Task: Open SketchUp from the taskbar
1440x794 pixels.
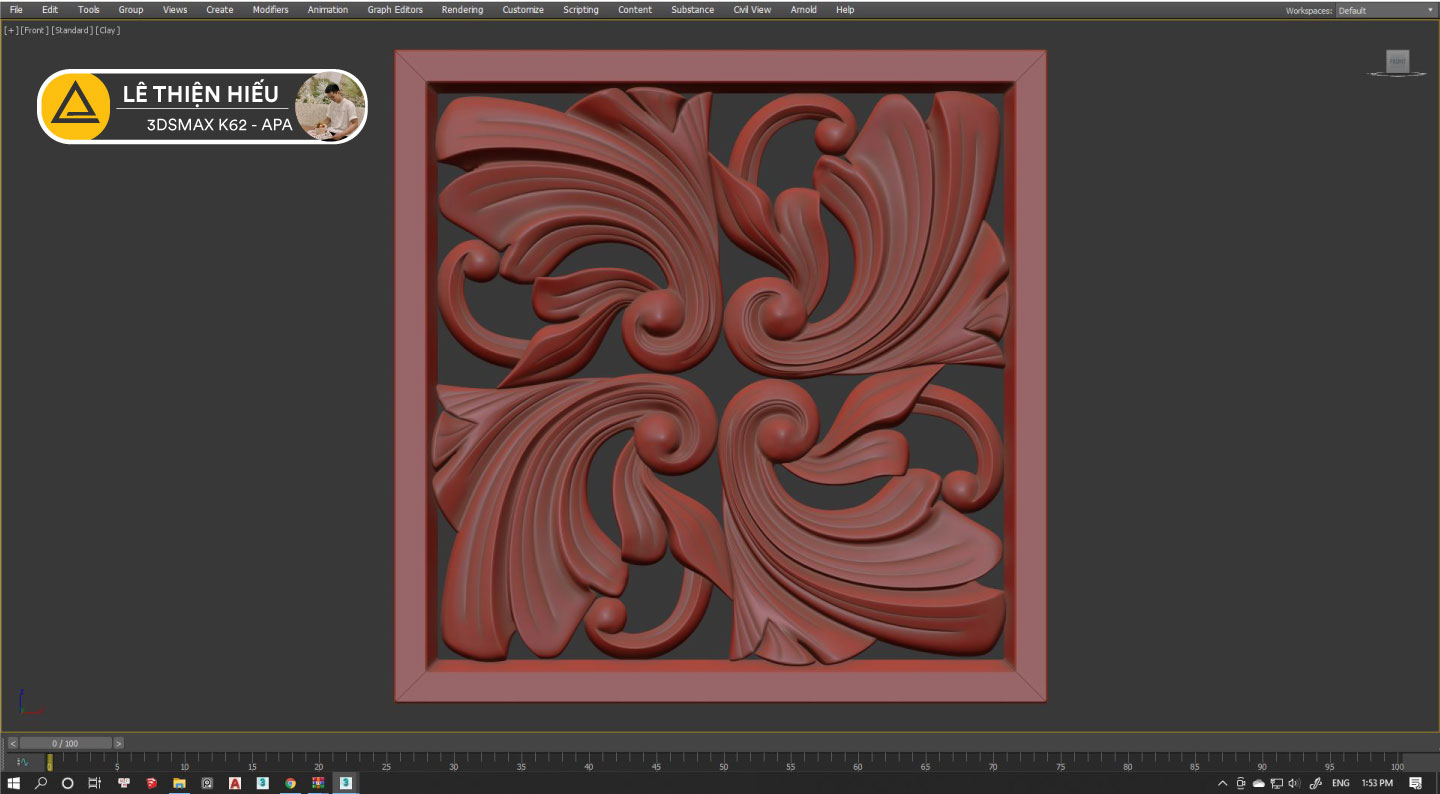Action: tap(152, 783)
